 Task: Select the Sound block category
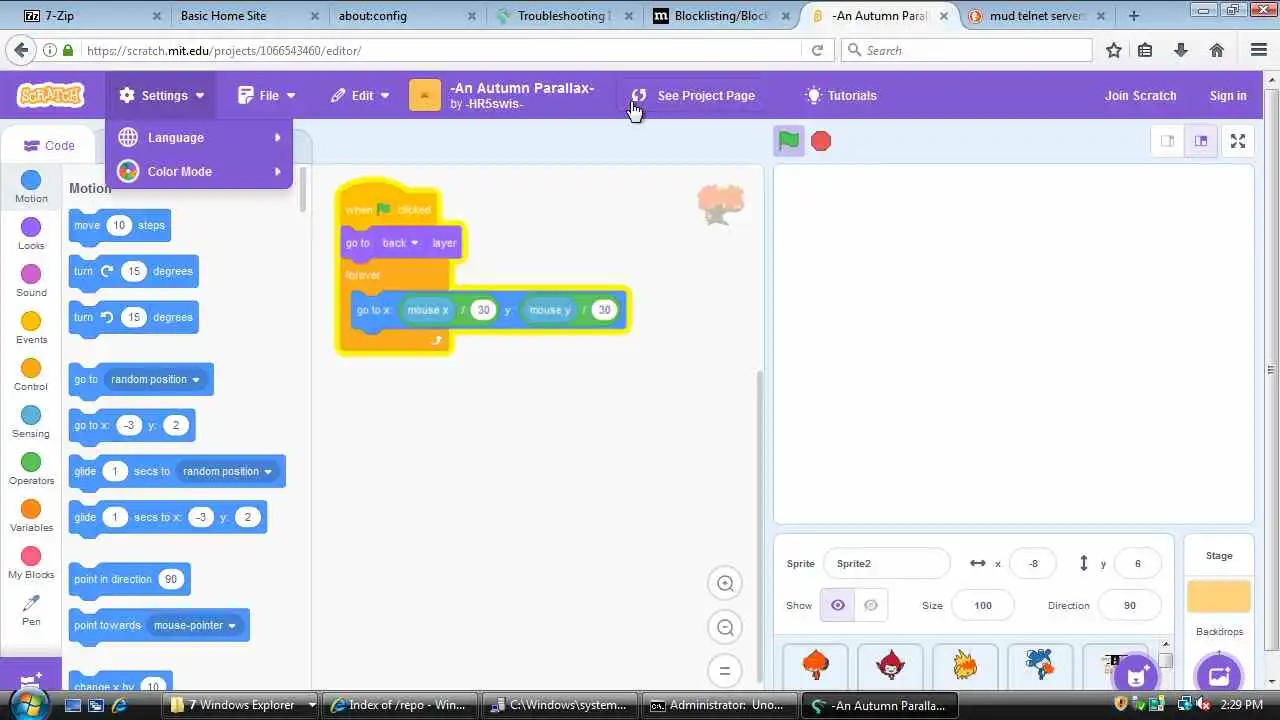(x=31, y=281)
